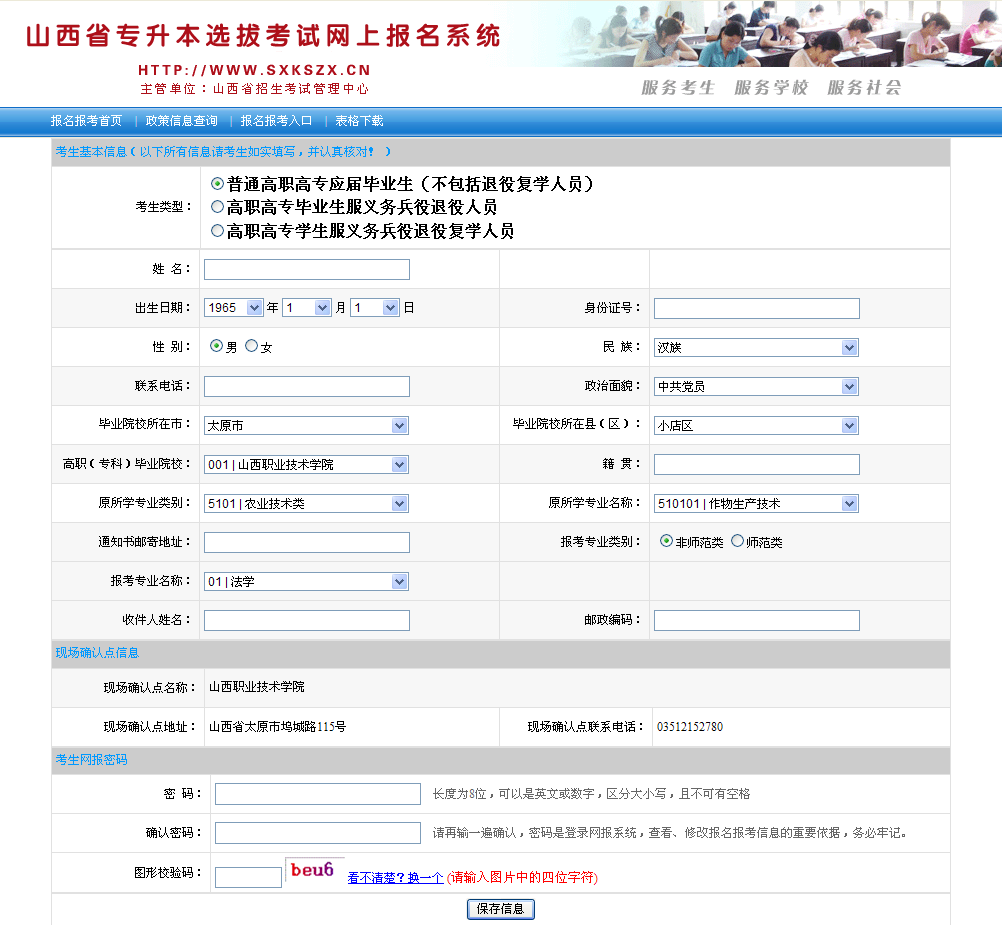This screenshot has height=925, width=1002.
Task: Select 普通高职高专应届毕业生 candidate type
Action: click(217, 184)
